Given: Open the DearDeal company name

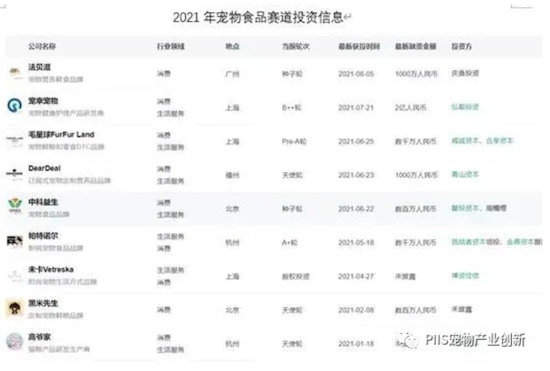Looking at the screenshot, I should tap(44, 168).
